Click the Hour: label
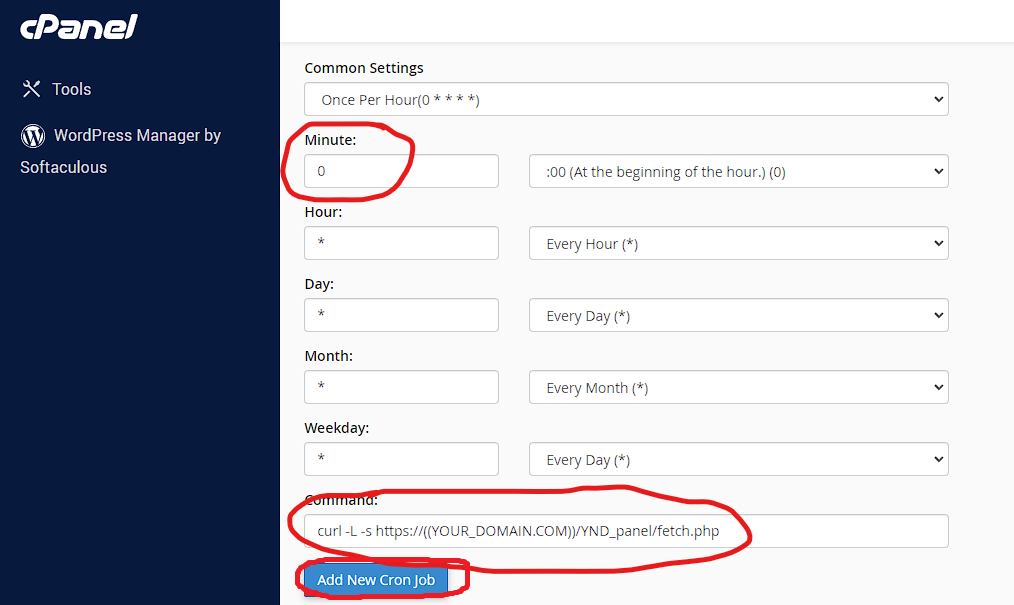The image size is (1014, 605). pos(323,212)
